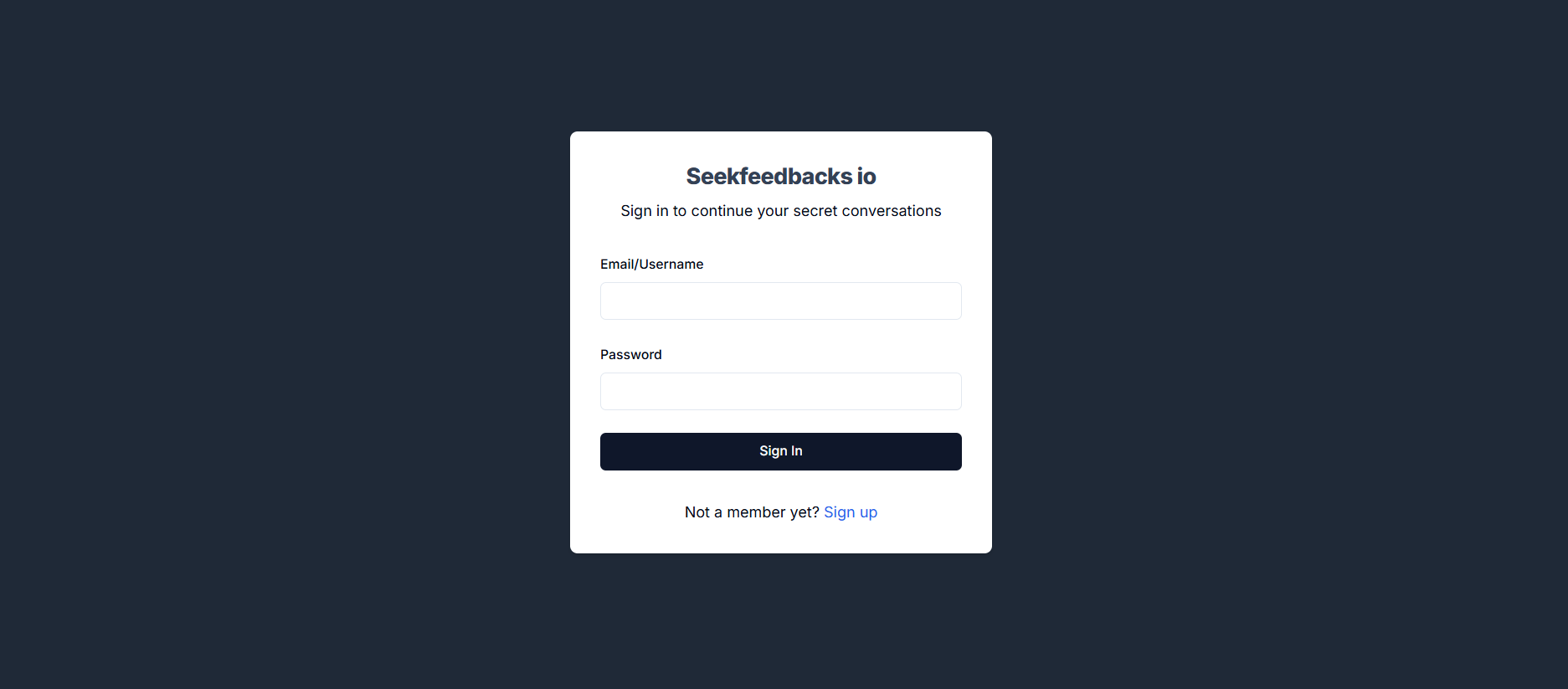Click the Password label text

pyautogui.click(x=630, y=354)
